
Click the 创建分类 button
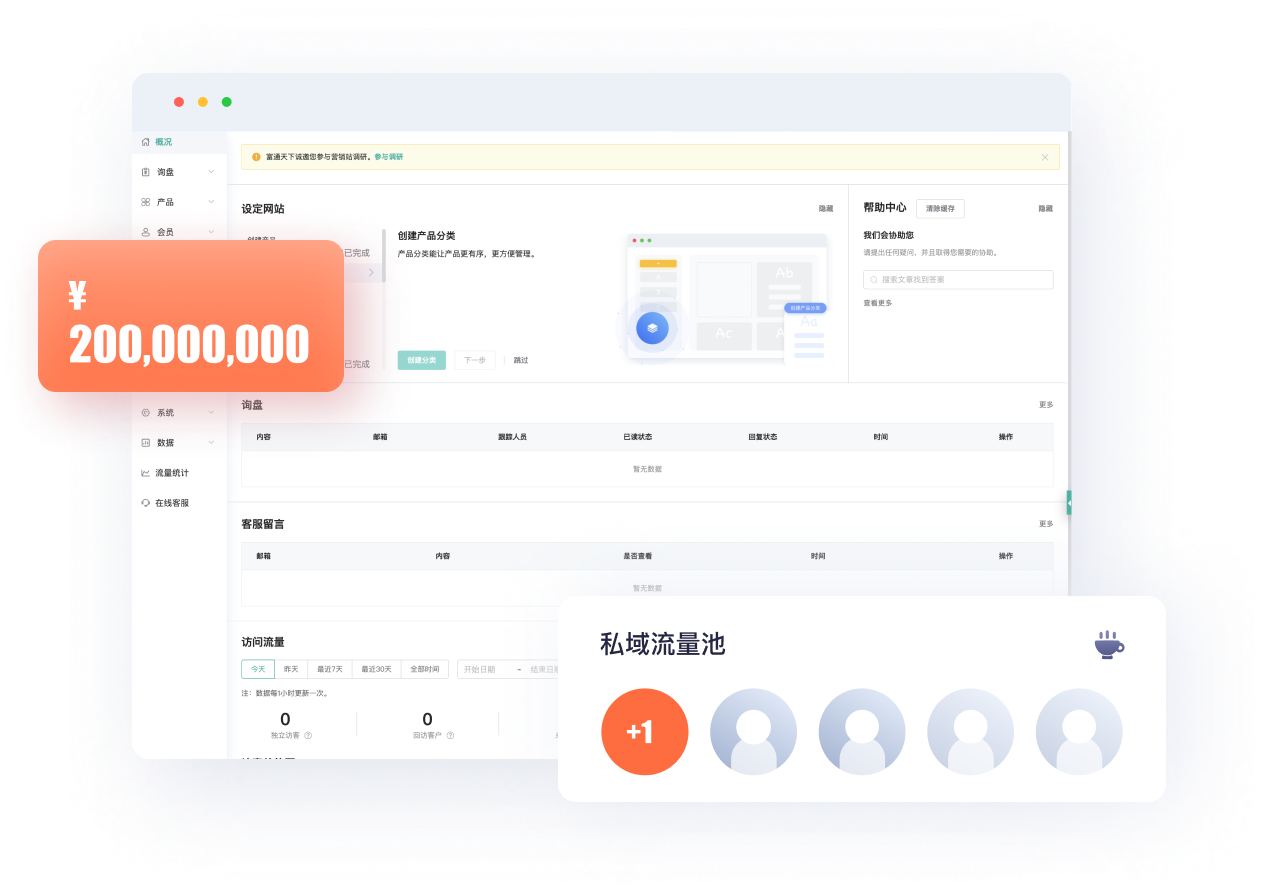coord(422,360)
